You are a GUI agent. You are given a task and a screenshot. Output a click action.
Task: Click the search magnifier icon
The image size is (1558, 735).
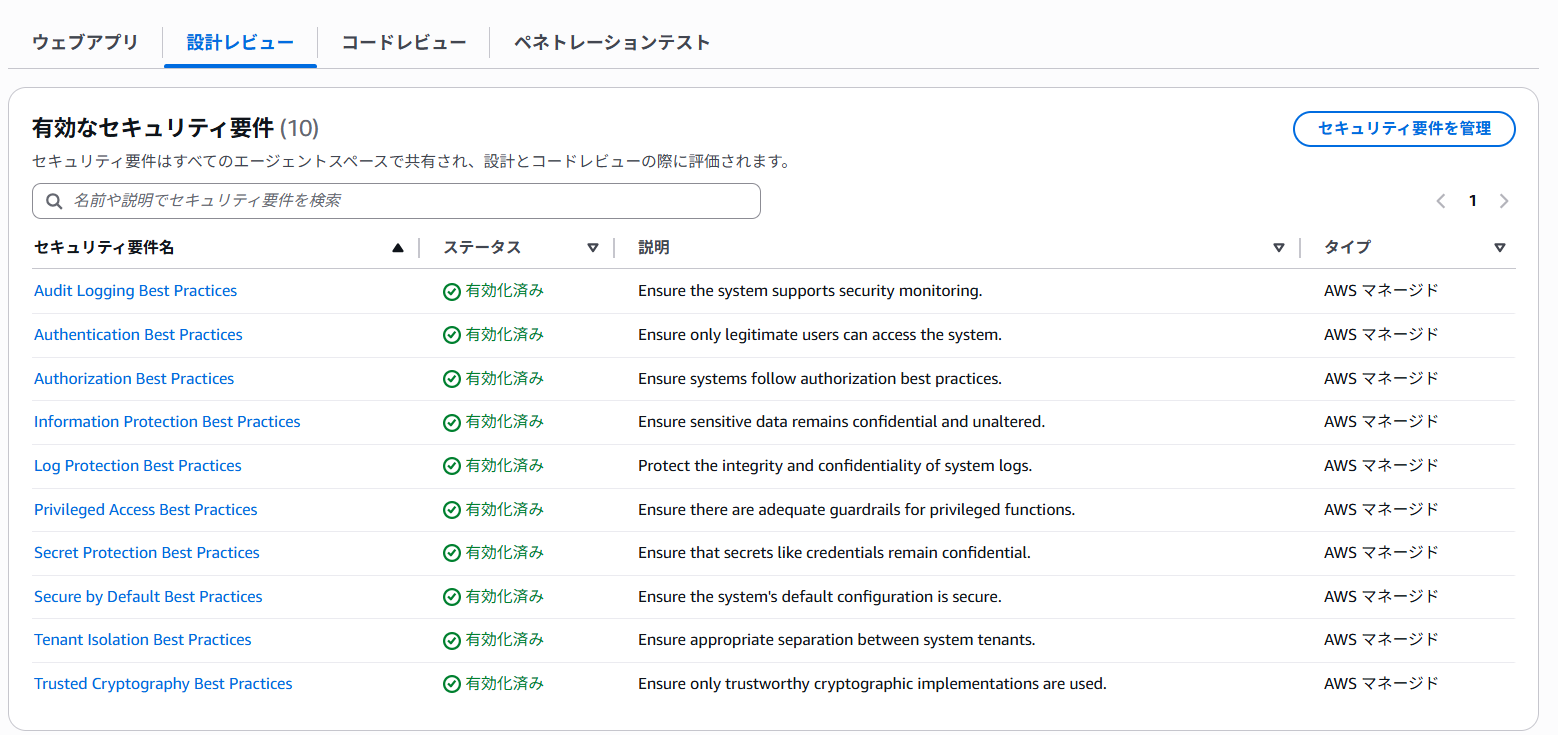(x=54, y=201)
